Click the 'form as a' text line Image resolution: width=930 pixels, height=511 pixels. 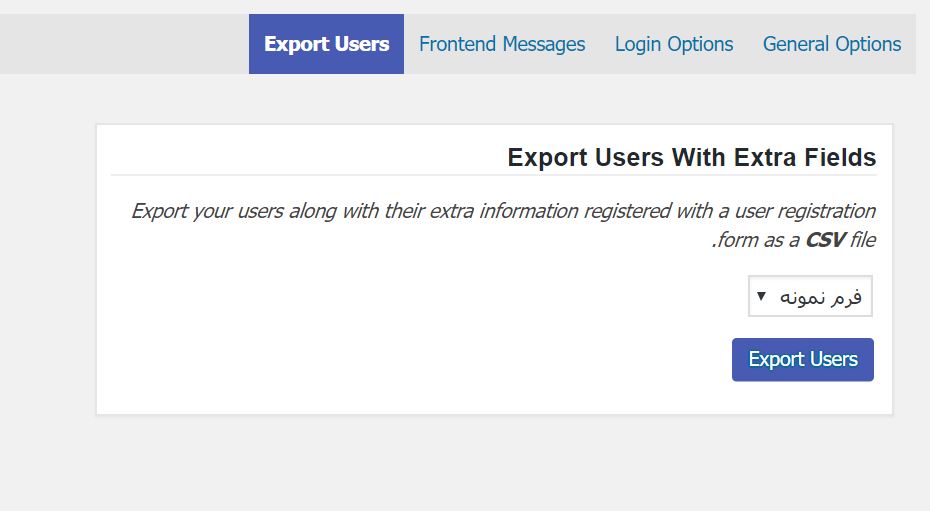[757, 240]
